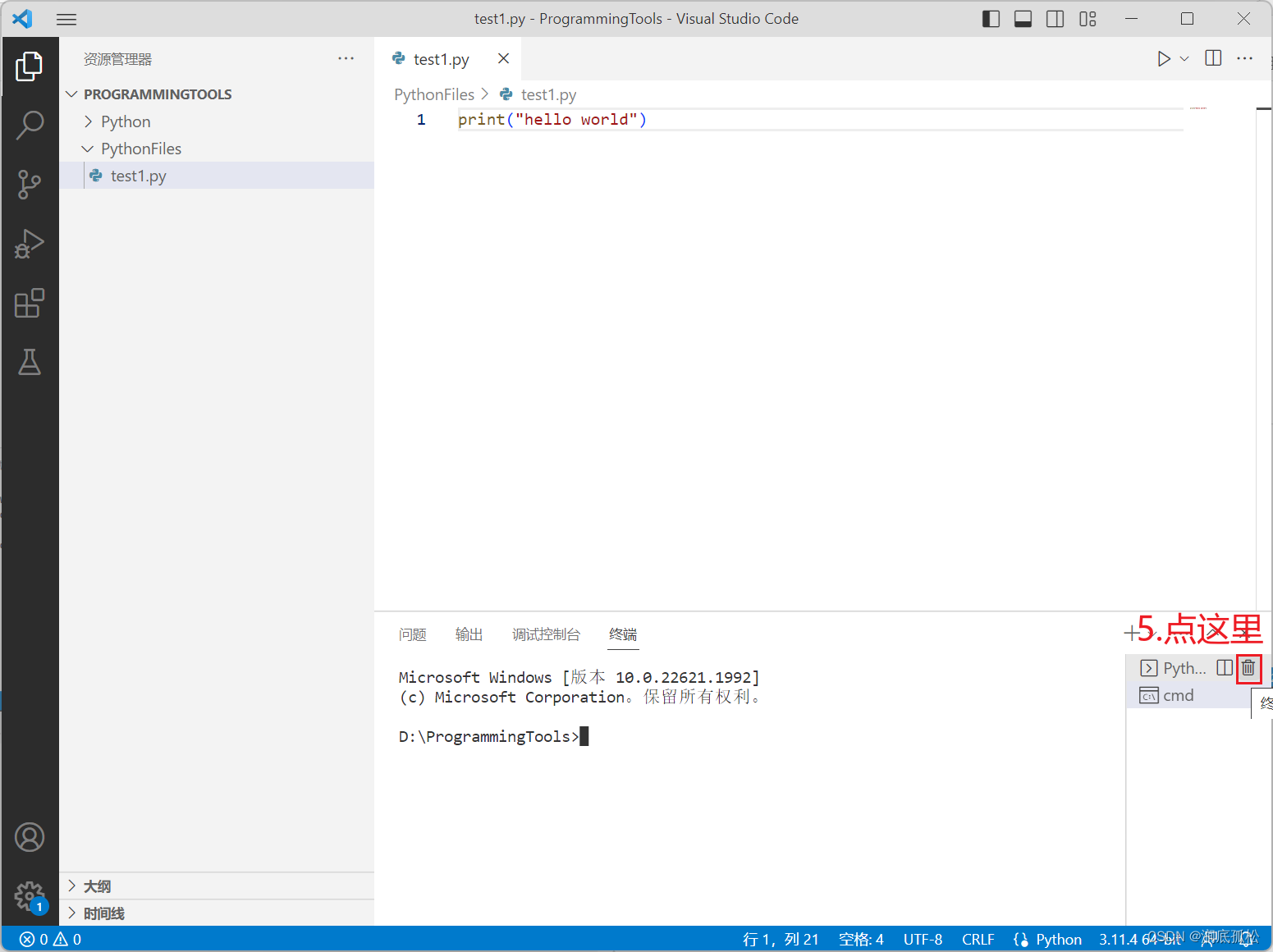Select the test1.py editor tab

[447, 58]
